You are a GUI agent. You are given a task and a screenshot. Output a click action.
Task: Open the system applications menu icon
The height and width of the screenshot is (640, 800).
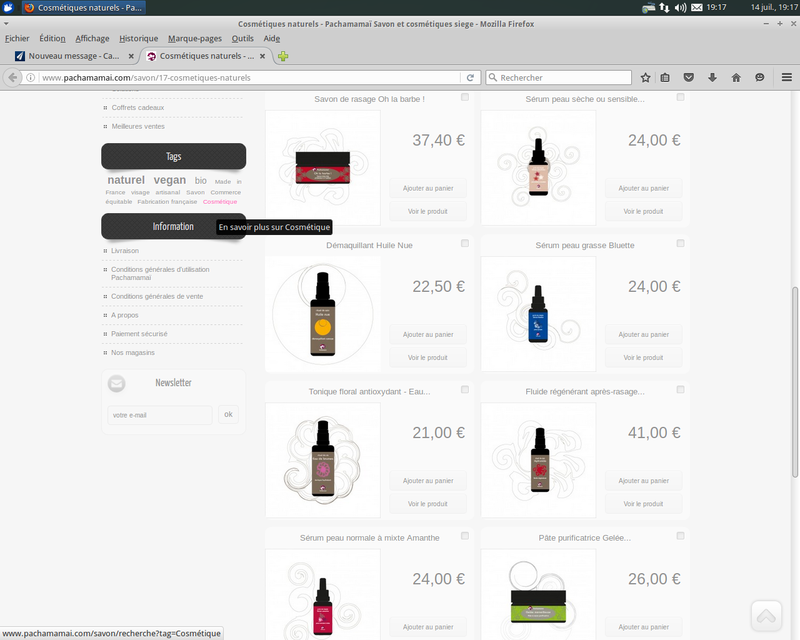tap(8, 8)
